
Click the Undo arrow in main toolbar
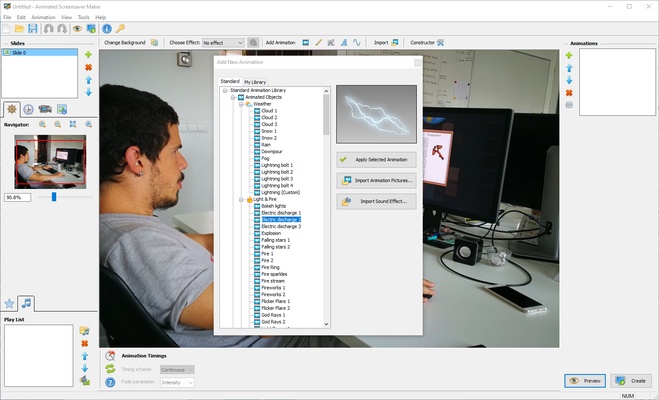pyautogui.click(x=48, y=29)
